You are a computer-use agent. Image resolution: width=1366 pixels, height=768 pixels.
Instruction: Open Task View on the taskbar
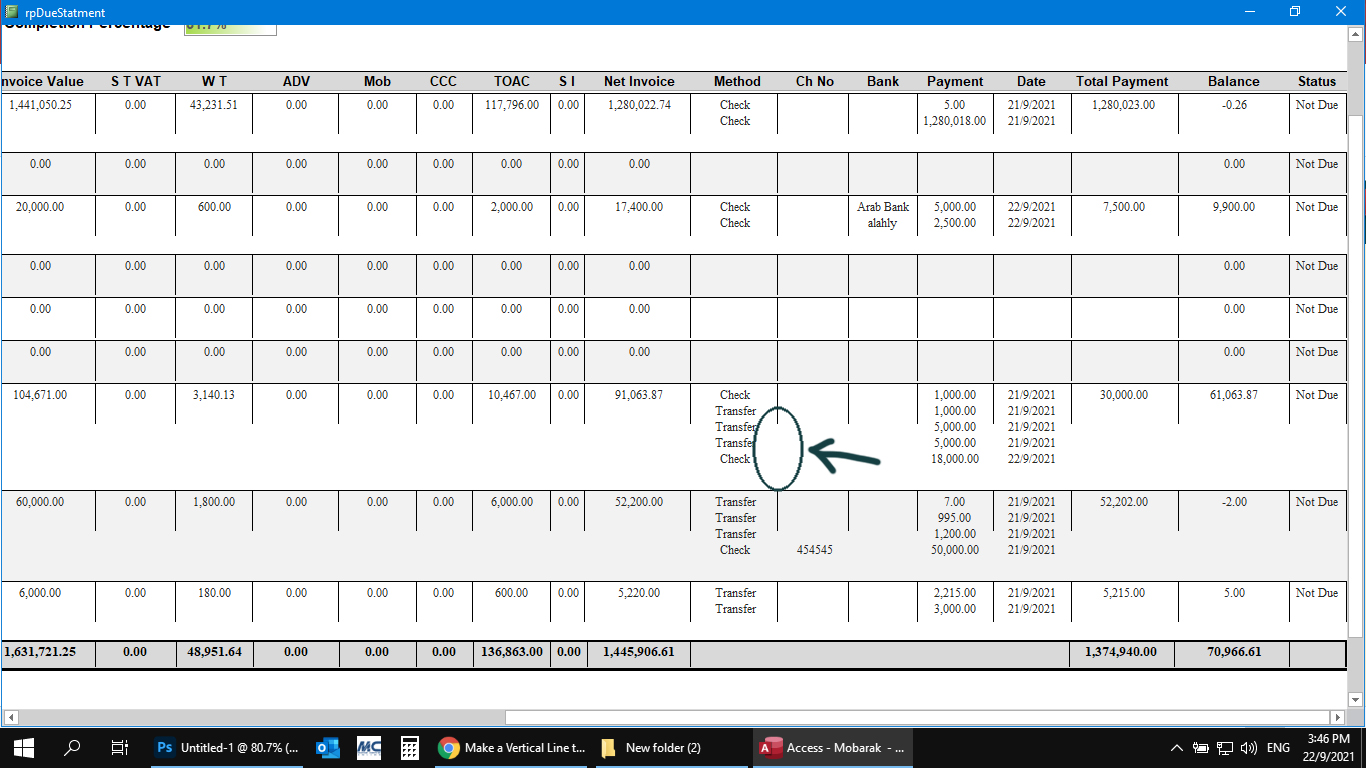point(119,747)
